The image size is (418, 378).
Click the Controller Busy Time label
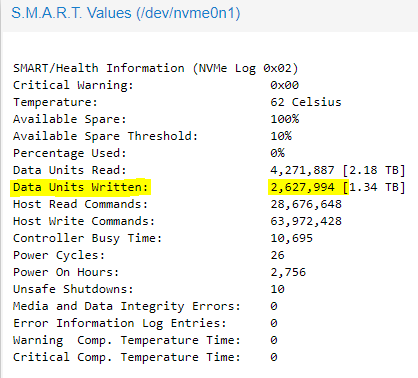pos(87,238)
